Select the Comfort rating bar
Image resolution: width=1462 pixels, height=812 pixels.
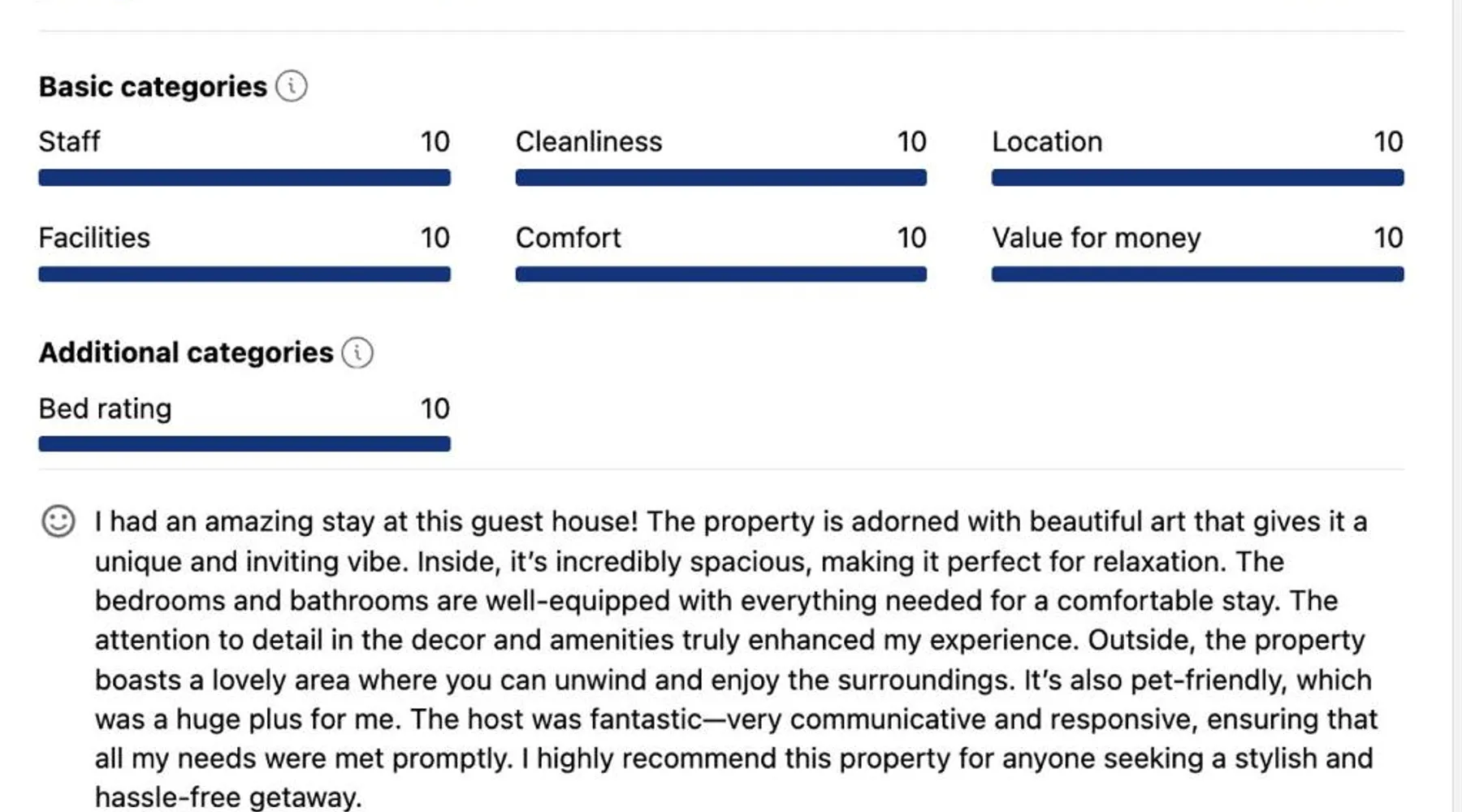(x=720, y=274)
